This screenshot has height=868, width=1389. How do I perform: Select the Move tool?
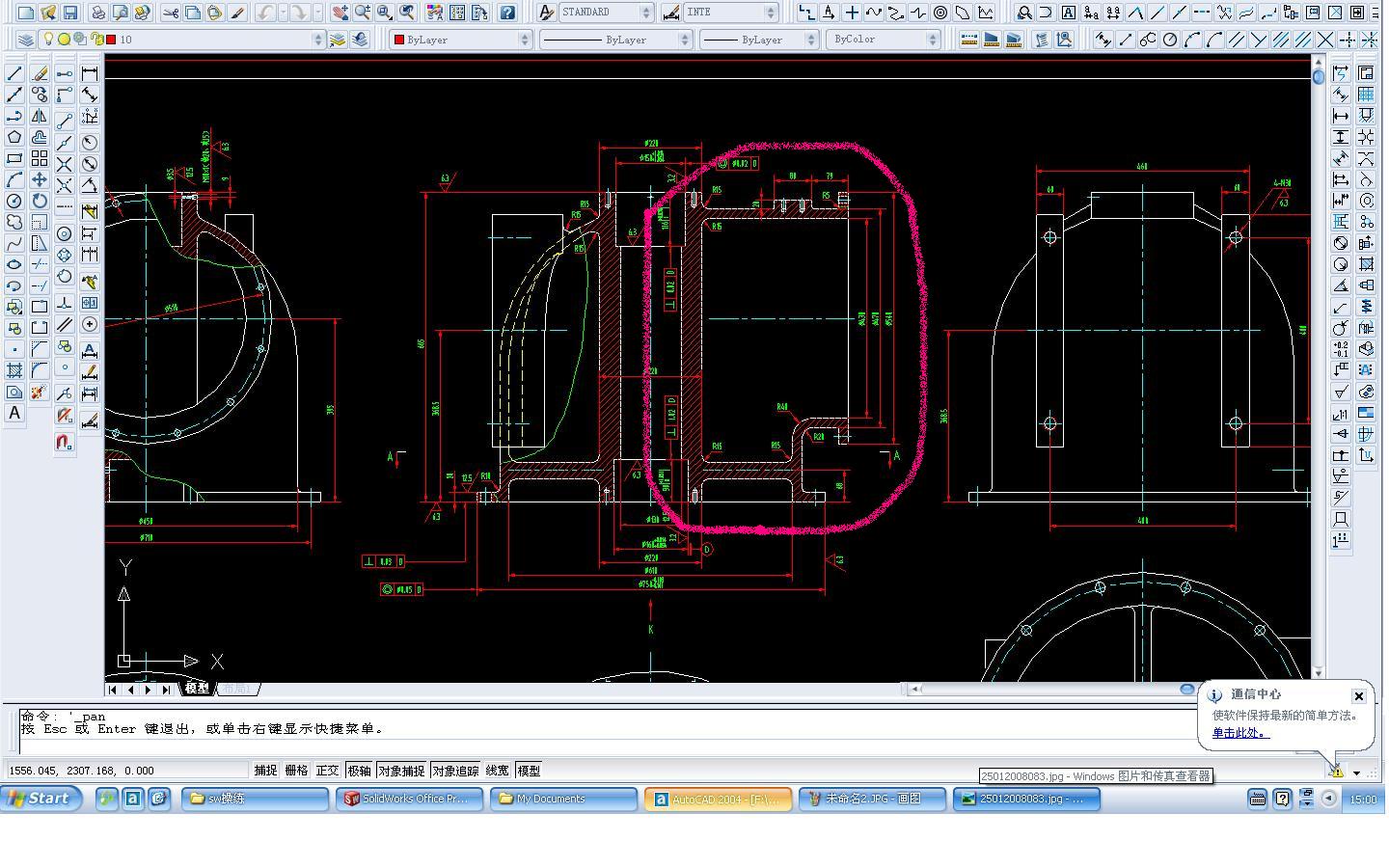[40, 179]
